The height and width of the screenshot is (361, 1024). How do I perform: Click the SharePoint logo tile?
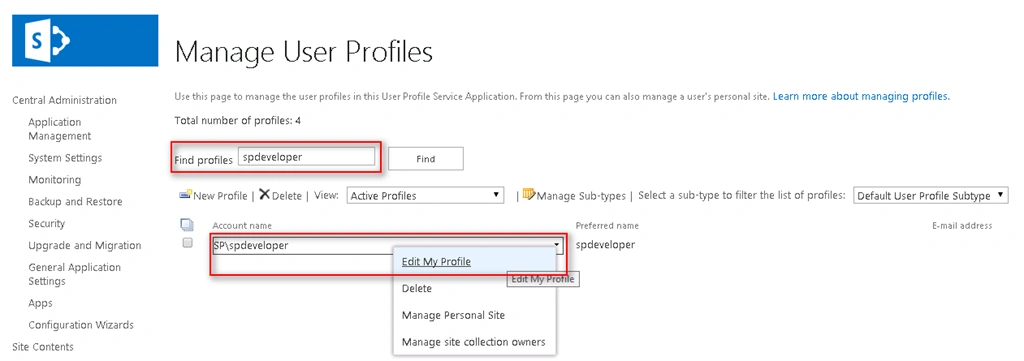(85, 40)
